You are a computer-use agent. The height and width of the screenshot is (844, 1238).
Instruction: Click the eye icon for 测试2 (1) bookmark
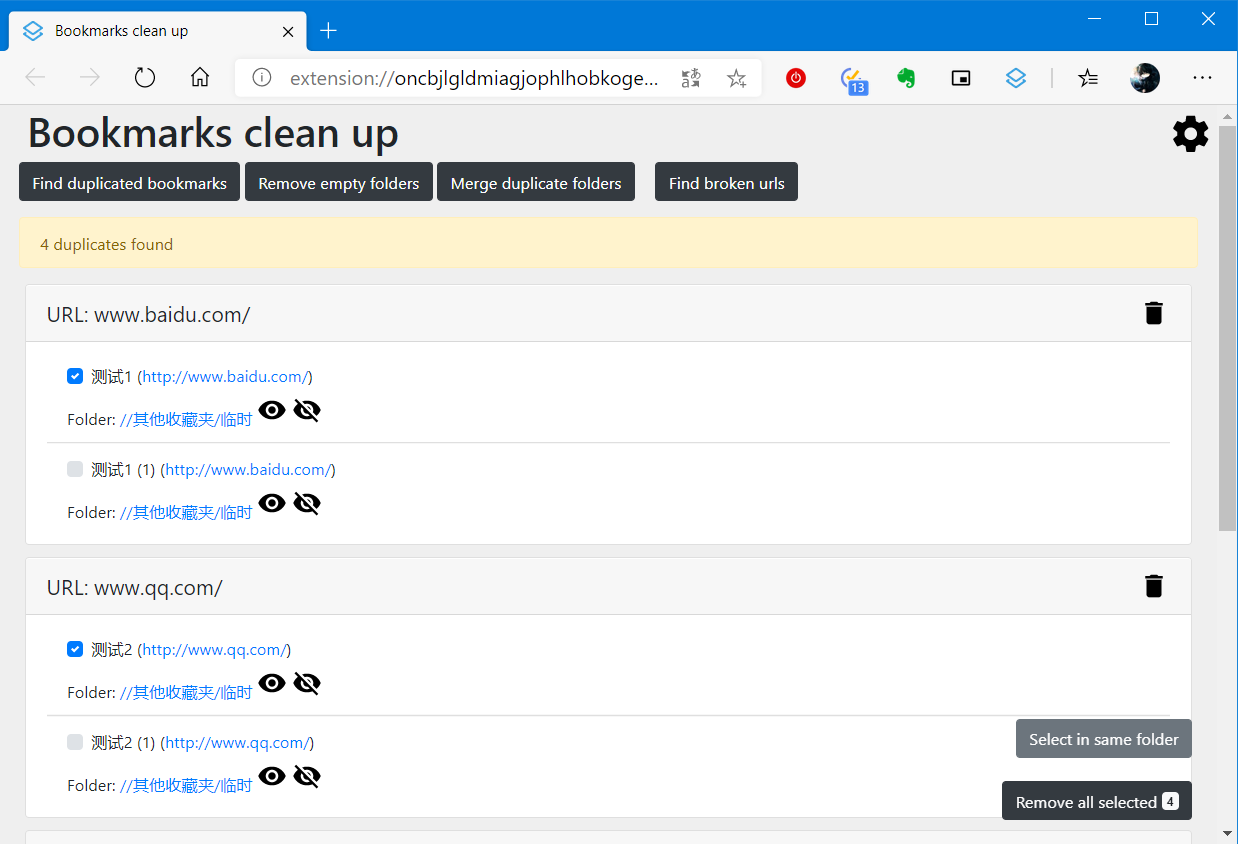[x=272, y=776]
